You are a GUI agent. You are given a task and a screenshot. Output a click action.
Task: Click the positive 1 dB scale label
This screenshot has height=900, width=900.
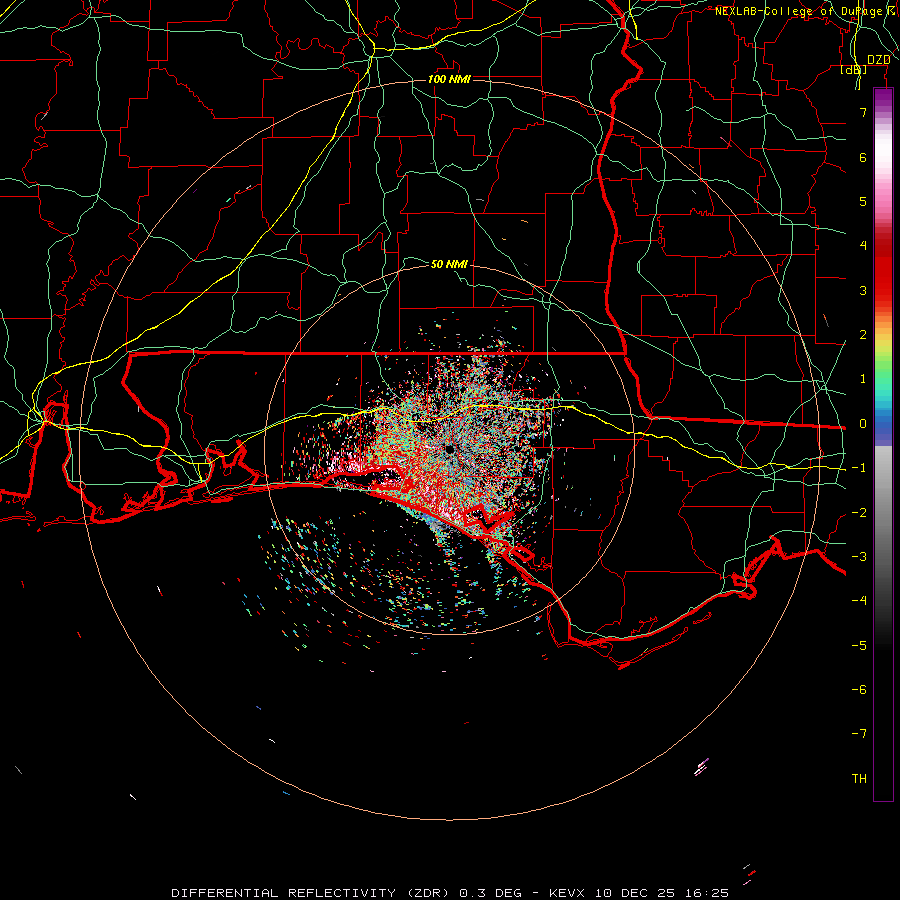(863, 379)
